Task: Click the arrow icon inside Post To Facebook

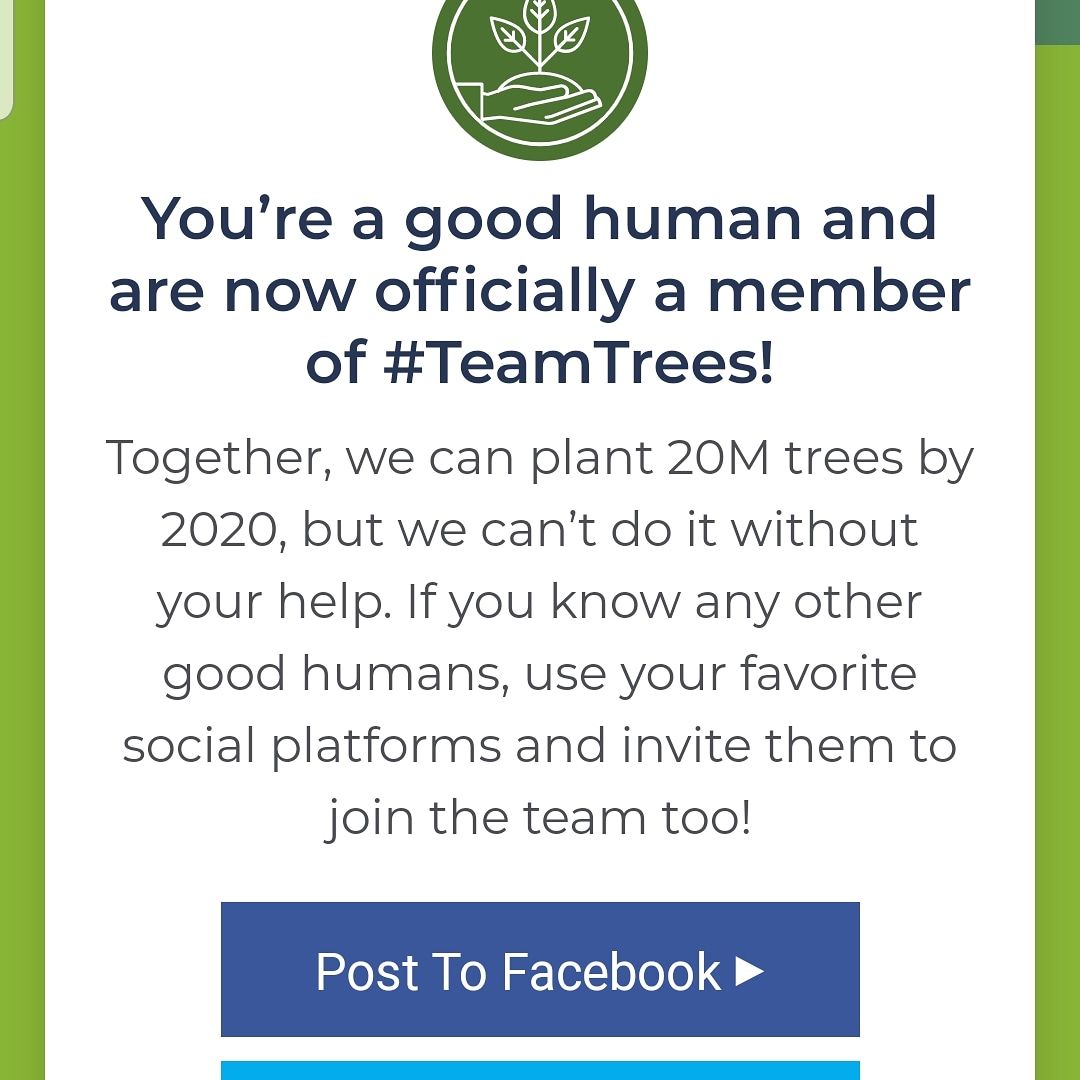Action: coord(750,971)
